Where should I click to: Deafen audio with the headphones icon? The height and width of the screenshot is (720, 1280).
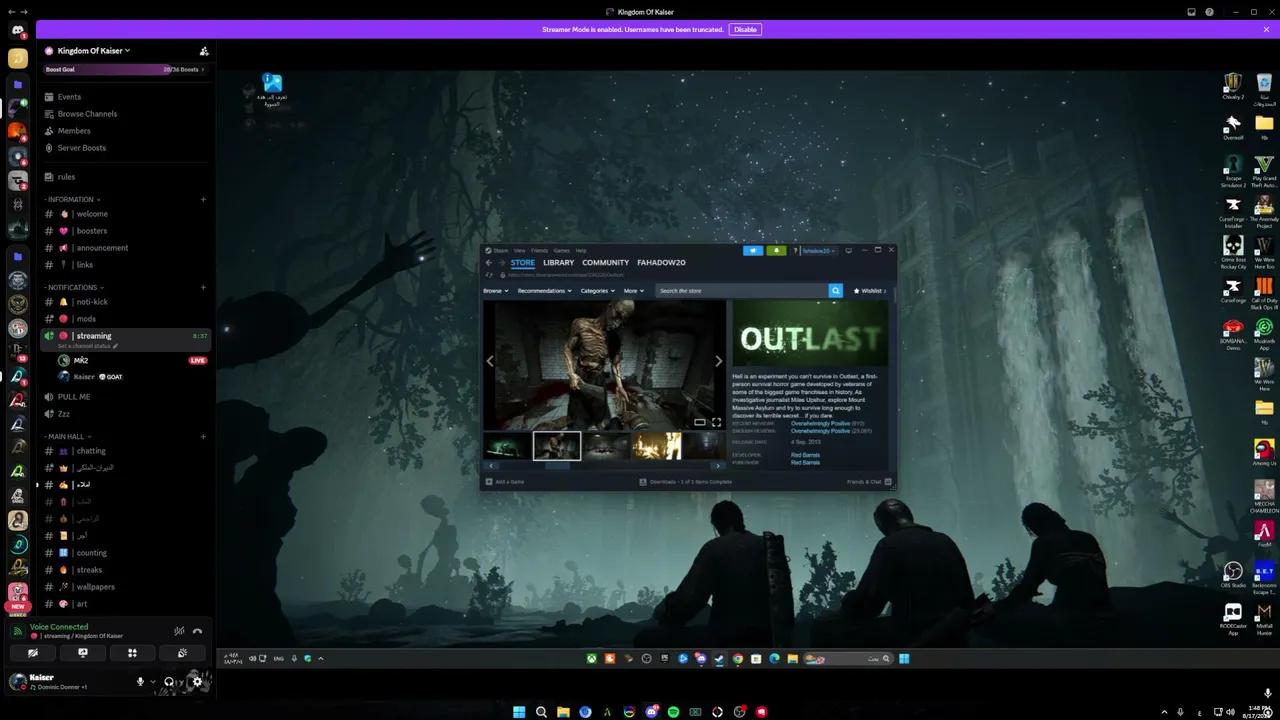(x=168, y=682)
